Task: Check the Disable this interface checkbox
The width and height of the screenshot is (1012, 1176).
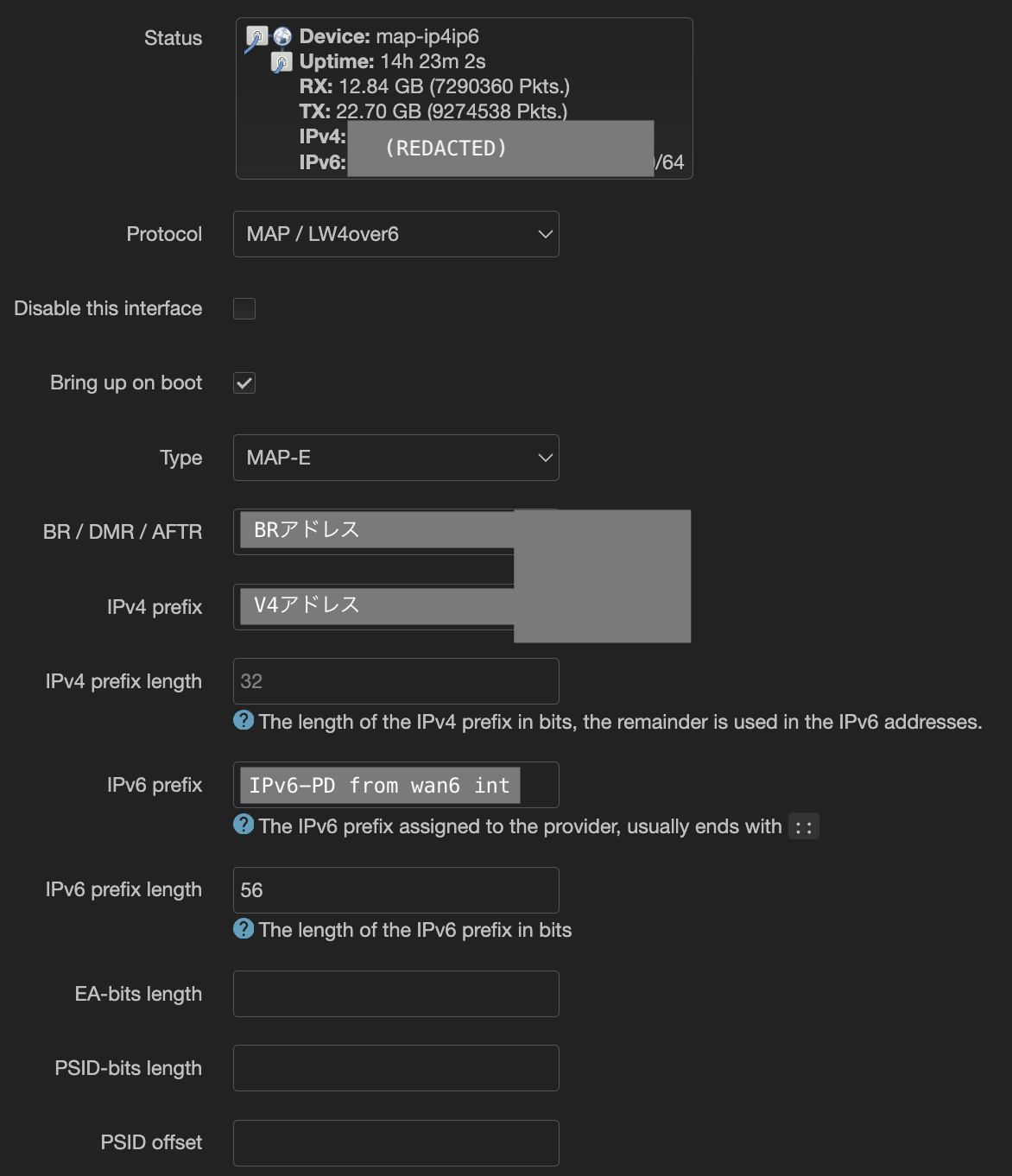Action: pos(244,308)
